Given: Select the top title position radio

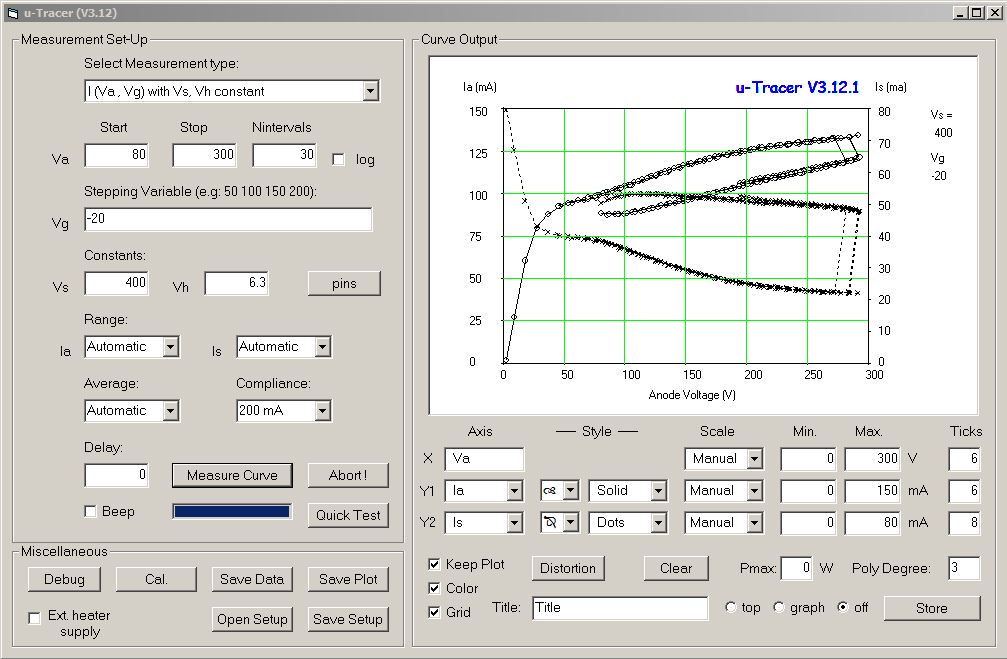Looking at the screenshot, I should click(x=730, y=607).
